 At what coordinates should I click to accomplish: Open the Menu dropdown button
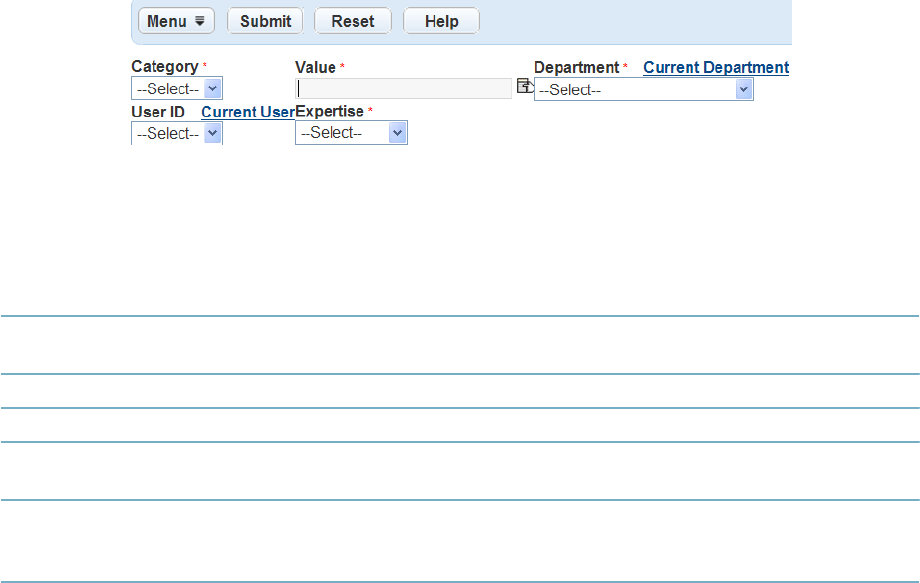coord(176,21)
